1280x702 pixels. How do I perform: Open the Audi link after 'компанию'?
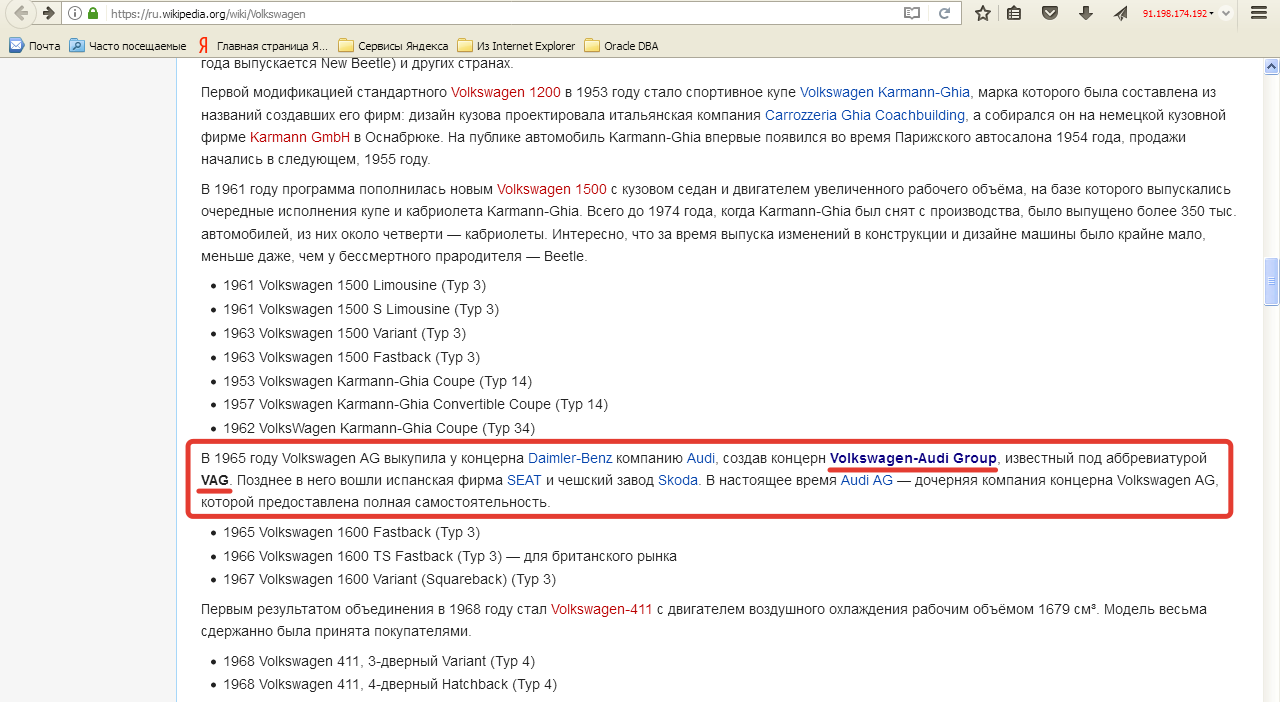pyautogui.click(x=701, y=458)
